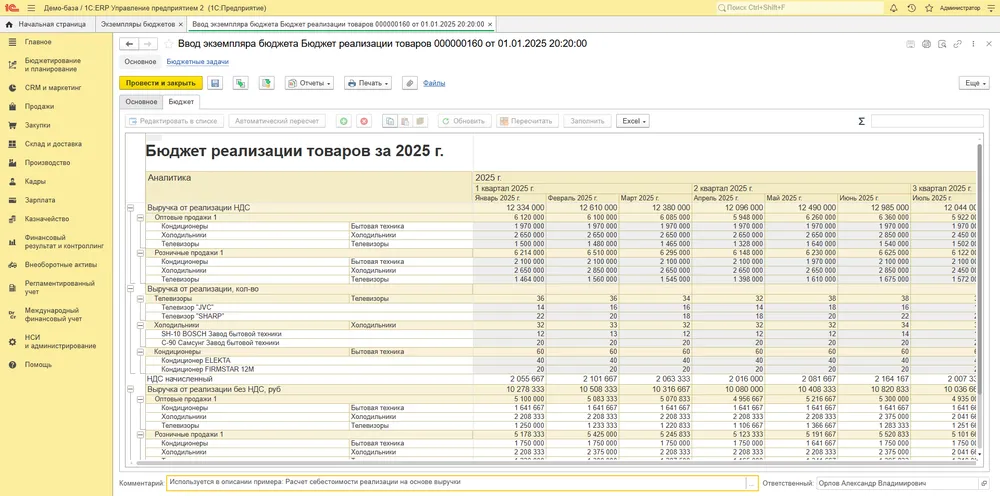Collapse Розничные продажи 1 row with 6 214 000
Screen dimensions: 1000x496
(x=140, y=253)
